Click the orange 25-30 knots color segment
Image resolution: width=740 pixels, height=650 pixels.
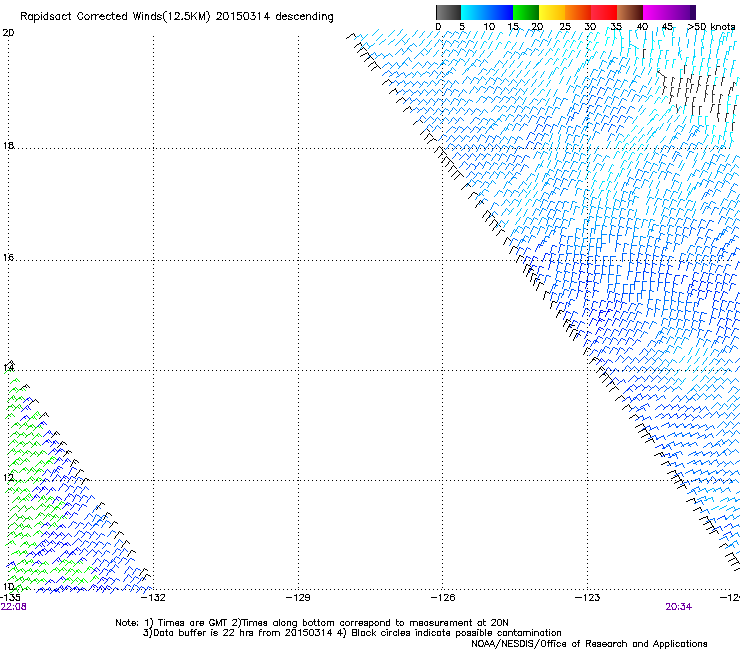[578, 12]
